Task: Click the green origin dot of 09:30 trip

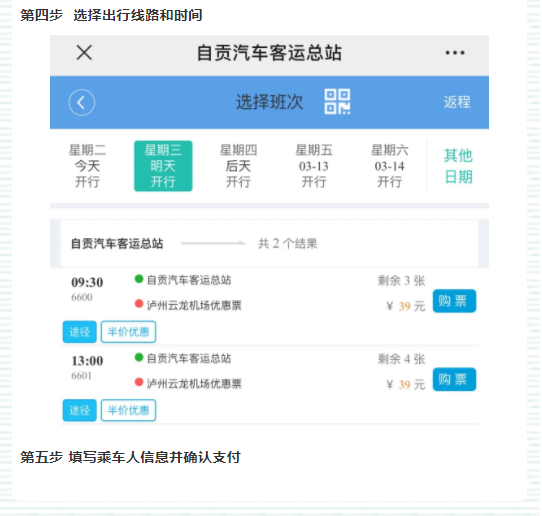Action: (139, 279)
